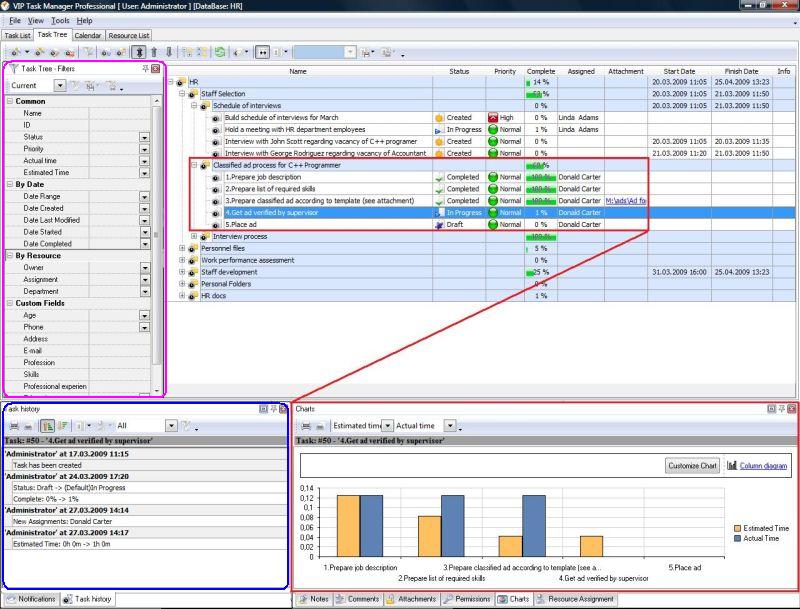The height and width of the screenshot is (609, 800).
Task: Open the Column diagram link
Action: pos(762,465)
